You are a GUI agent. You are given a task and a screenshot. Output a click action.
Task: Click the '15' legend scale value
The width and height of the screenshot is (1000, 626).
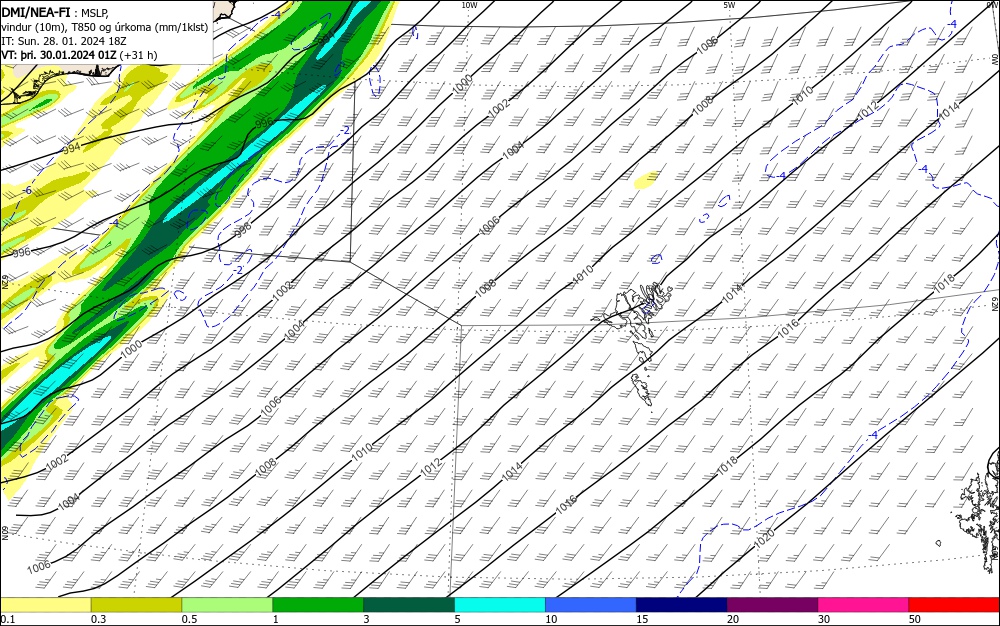pyautogui.click(x=642, y=619)
